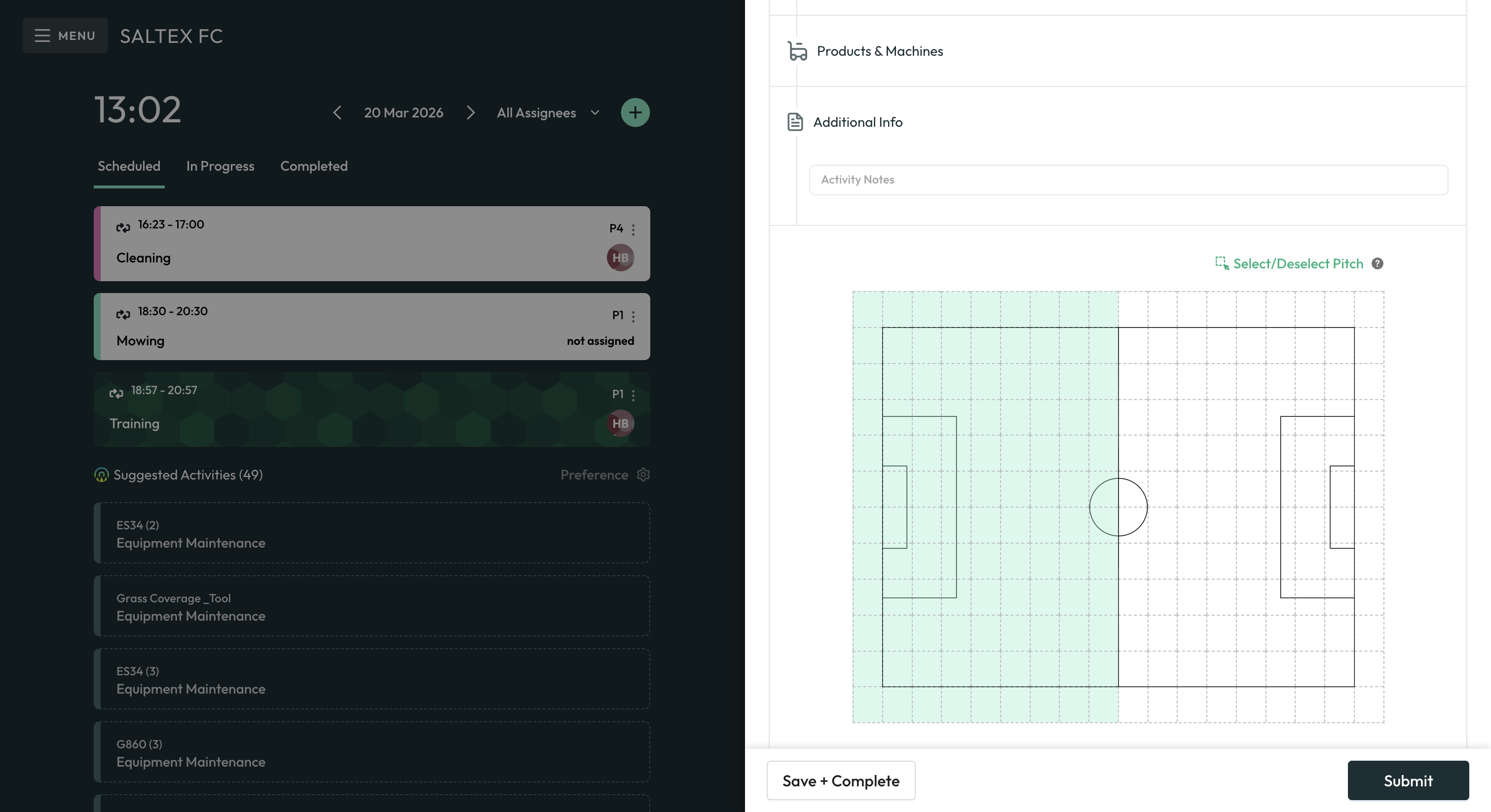1491x812 pixels.
Task: Click the Additional Info document icon
Action: click(795, 121)
